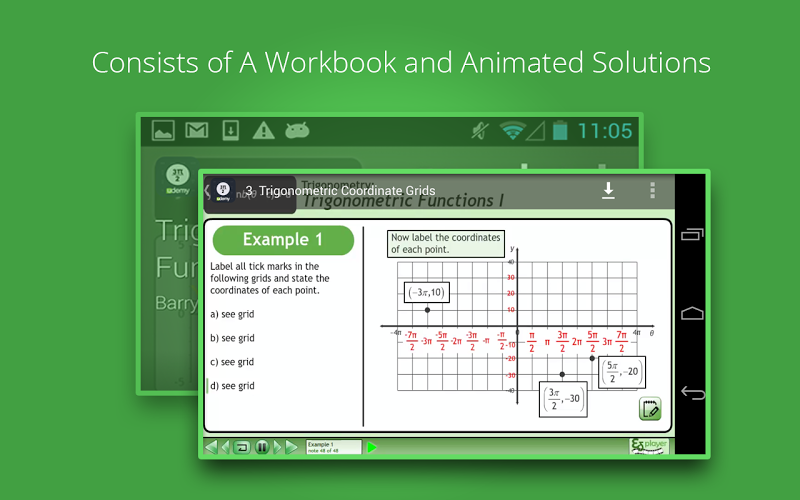Step back one note with the inner left arrow
This screenshot has width=800, height=500.
click(x=226, y=447)
